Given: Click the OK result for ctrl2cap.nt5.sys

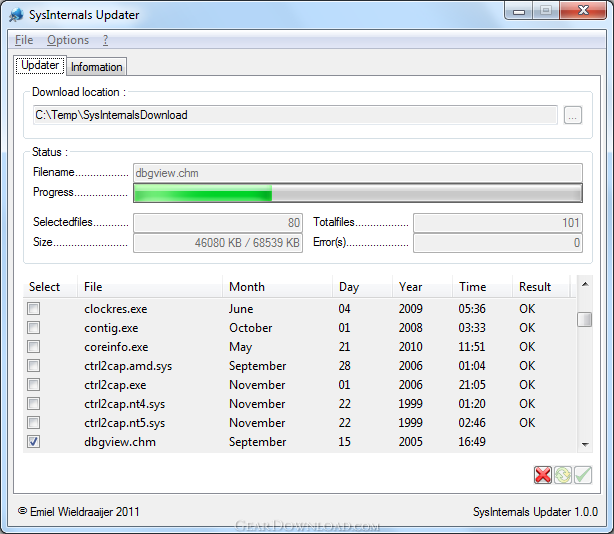Looking at the screenshot, I should pyautogui.click(x=527, y=423).
